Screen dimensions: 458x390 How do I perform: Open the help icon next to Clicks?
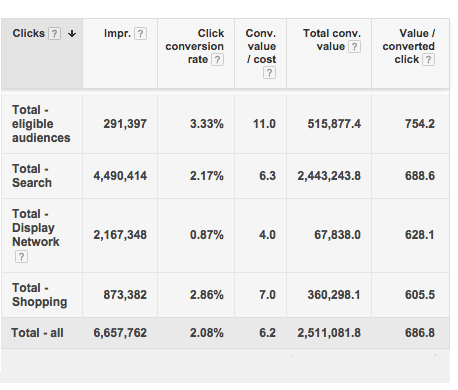54,34
